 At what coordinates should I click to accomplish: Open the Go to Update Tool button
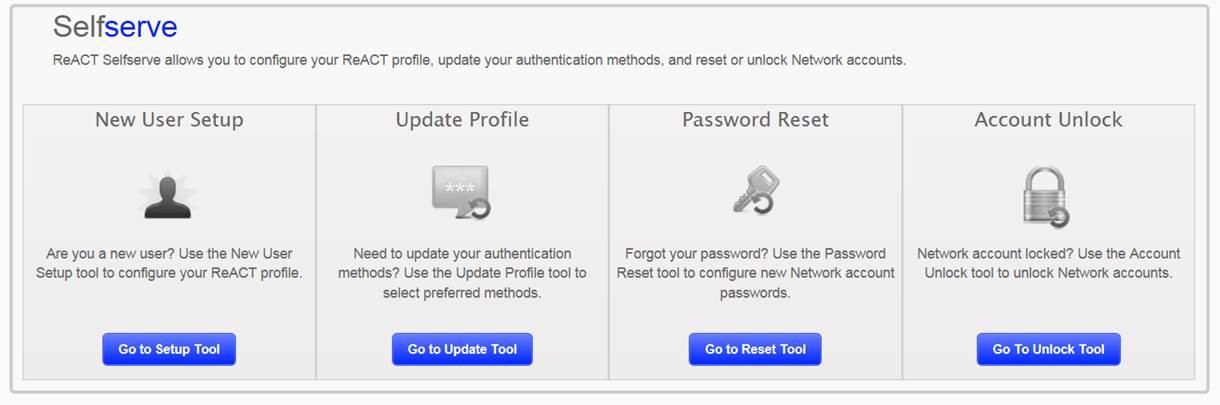coord(462,349)
